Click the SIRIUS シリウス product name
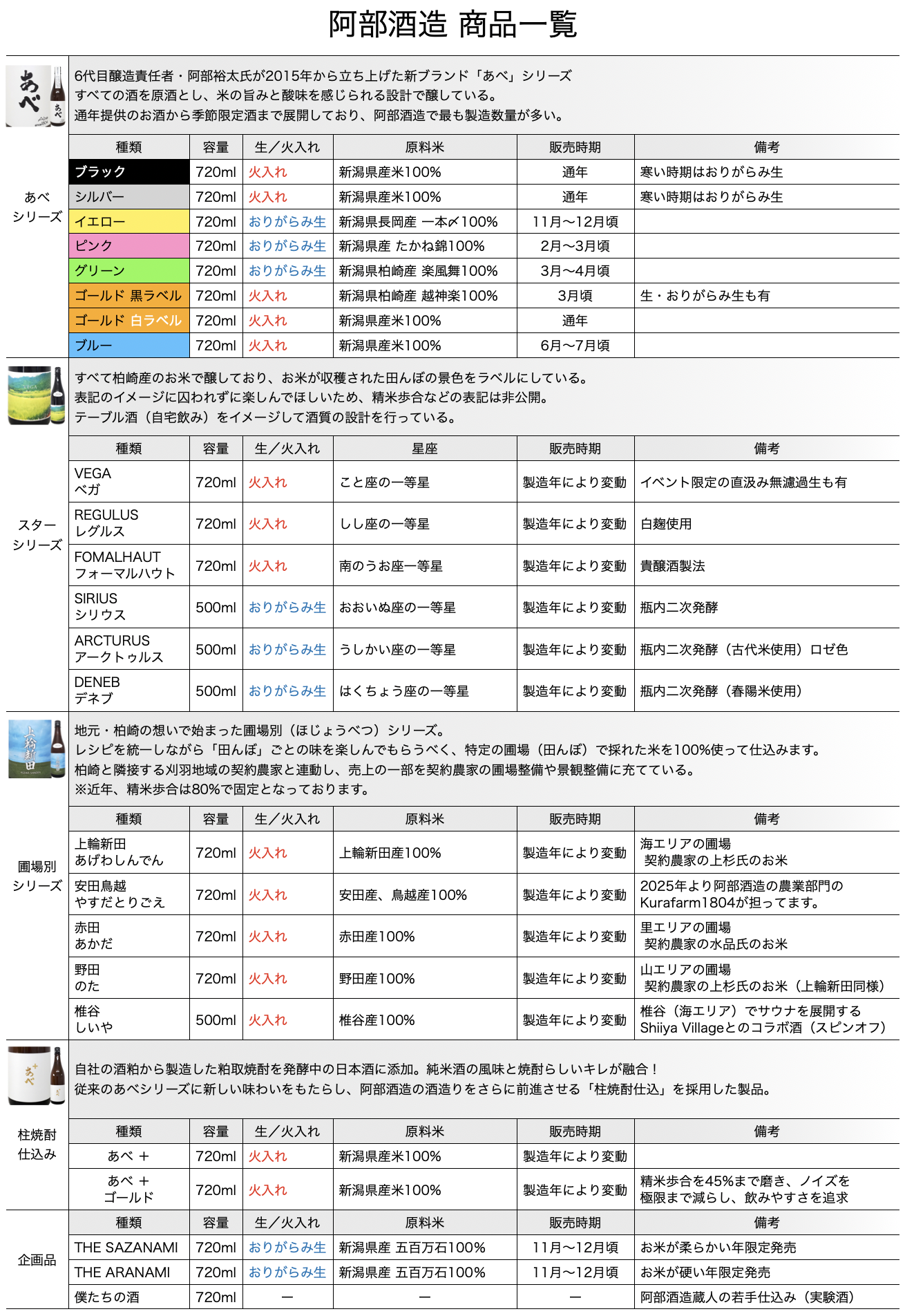This screenshot has width=905, height=1316. (x=129, y=607)
